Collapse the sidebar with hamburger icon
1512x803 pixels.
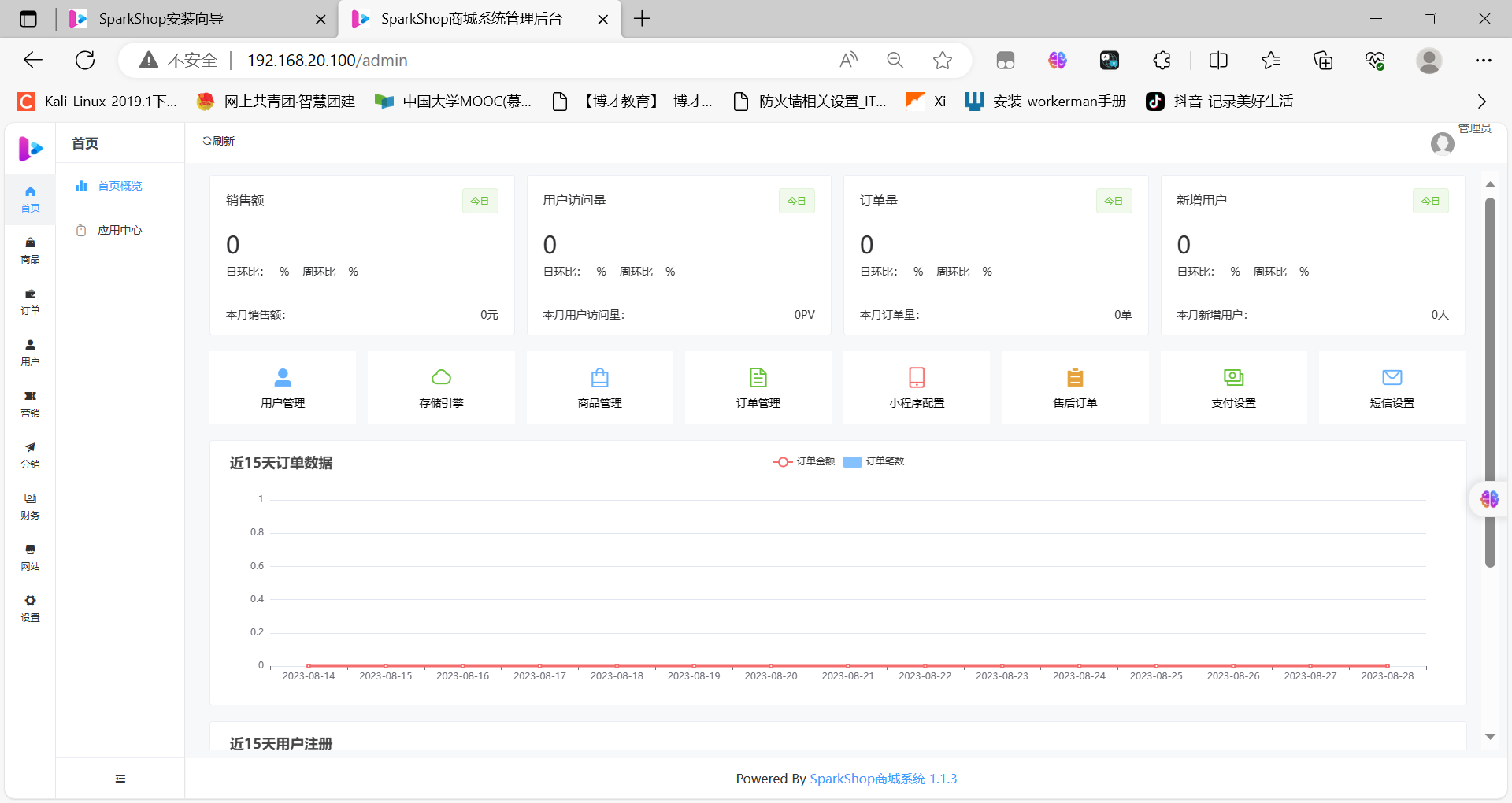[x=120, y=779]
